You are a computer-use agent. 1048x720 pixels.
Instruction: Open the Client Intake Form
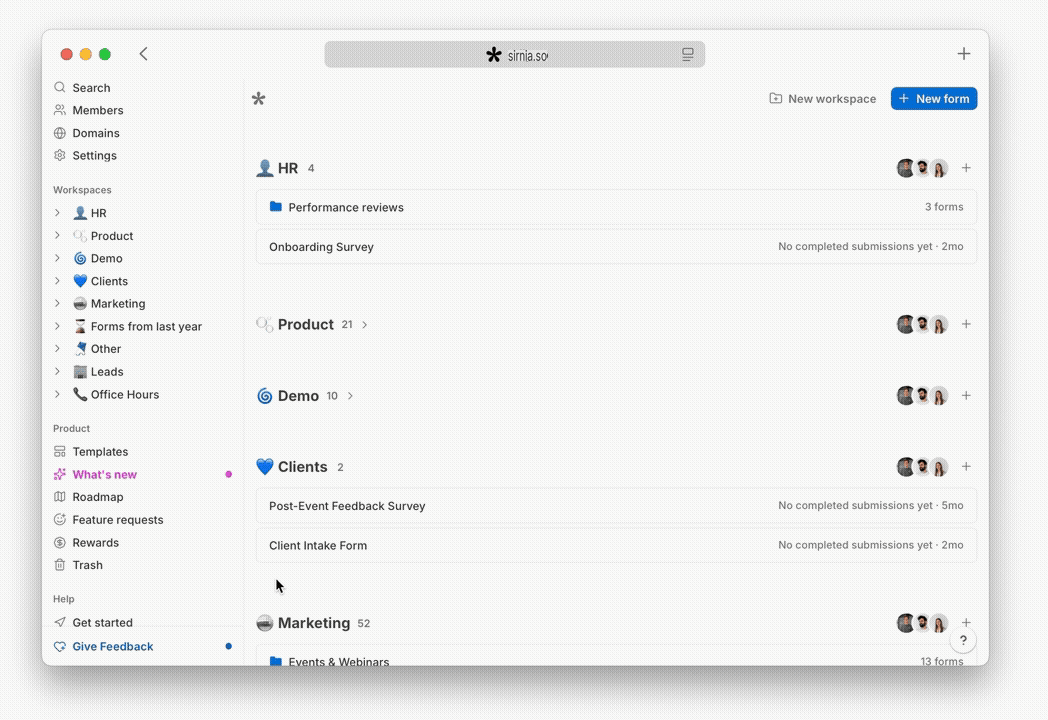(x=616, y=546)
